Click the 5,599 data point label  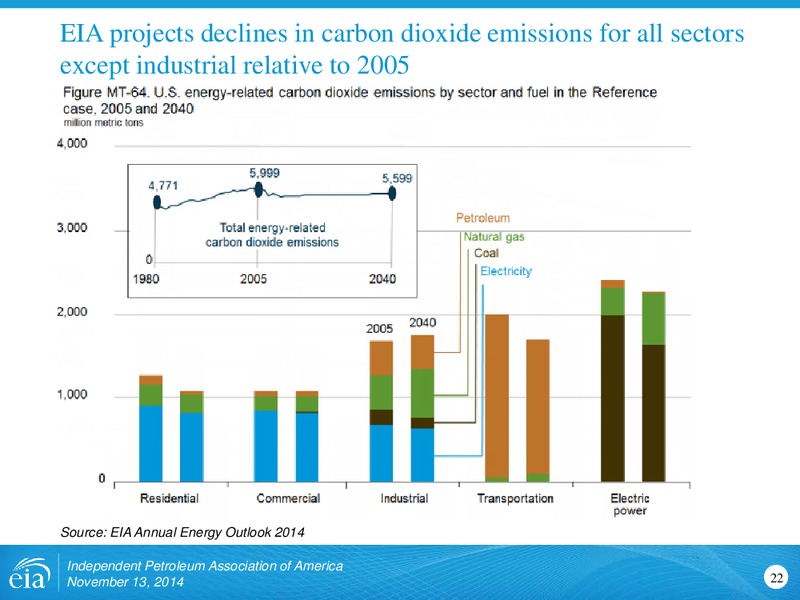point(397,178)
